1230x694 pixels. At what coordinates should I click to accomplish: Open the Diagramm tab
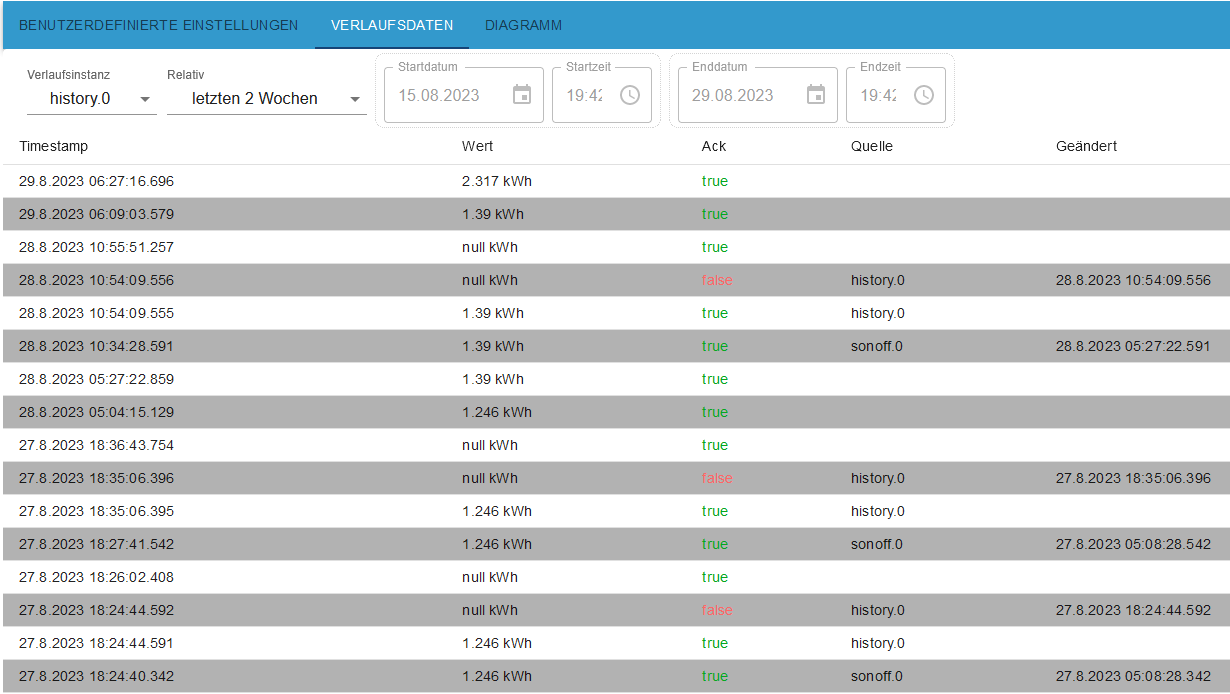coord(523,25)
